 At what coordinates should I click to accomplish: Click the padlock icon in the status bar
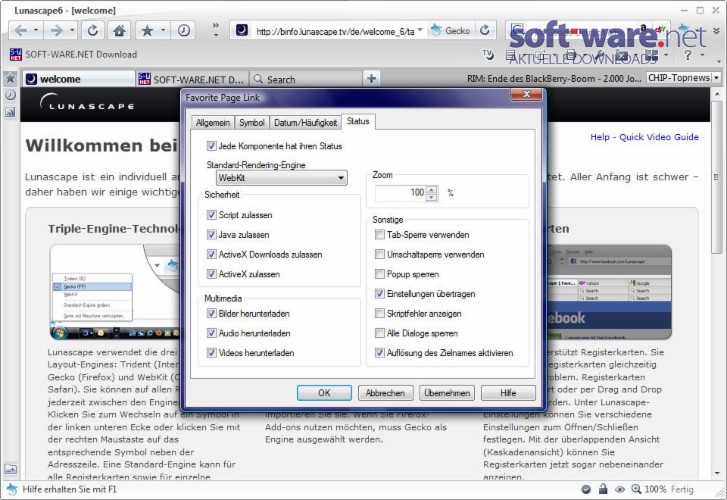(603, 489)
